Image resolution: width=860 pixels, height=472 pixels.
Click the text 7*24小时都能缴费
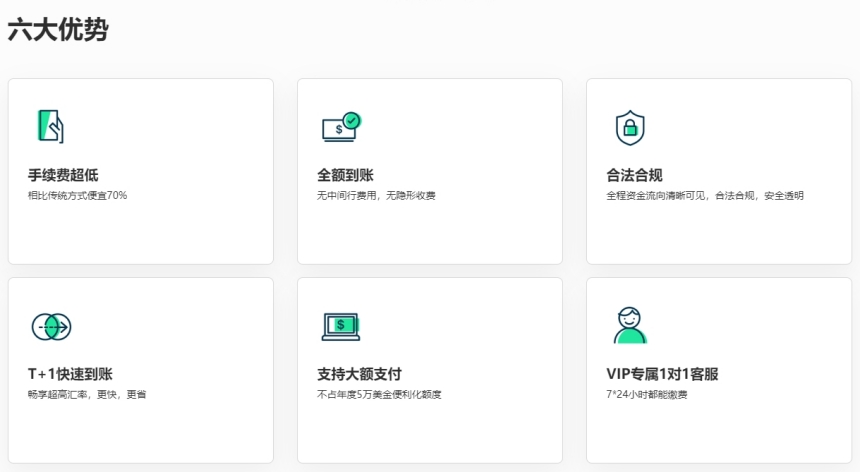click(x=647, y=395)
